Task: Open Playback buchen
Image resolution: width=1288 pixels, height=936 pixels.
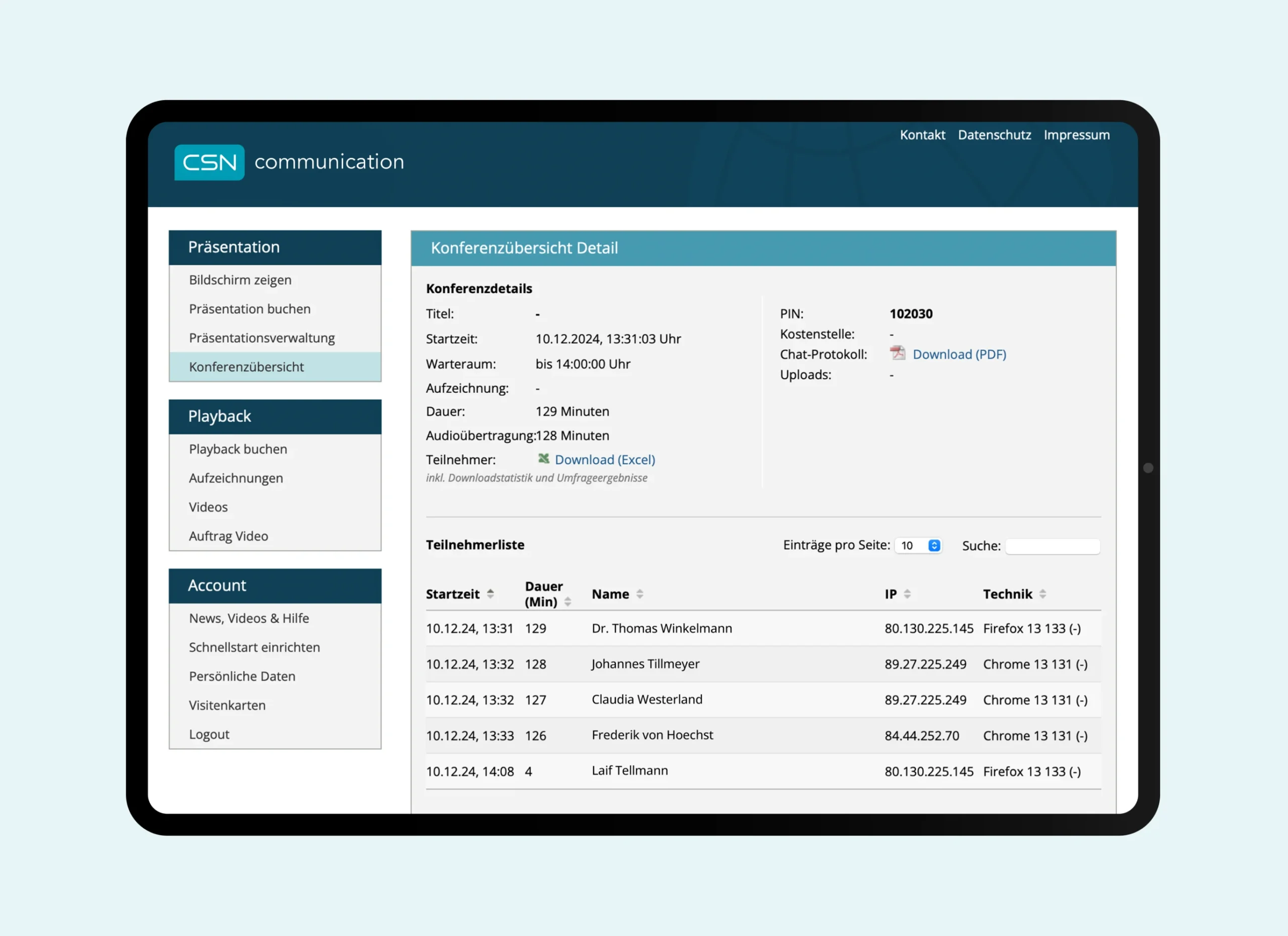Action: click(237, 449)
